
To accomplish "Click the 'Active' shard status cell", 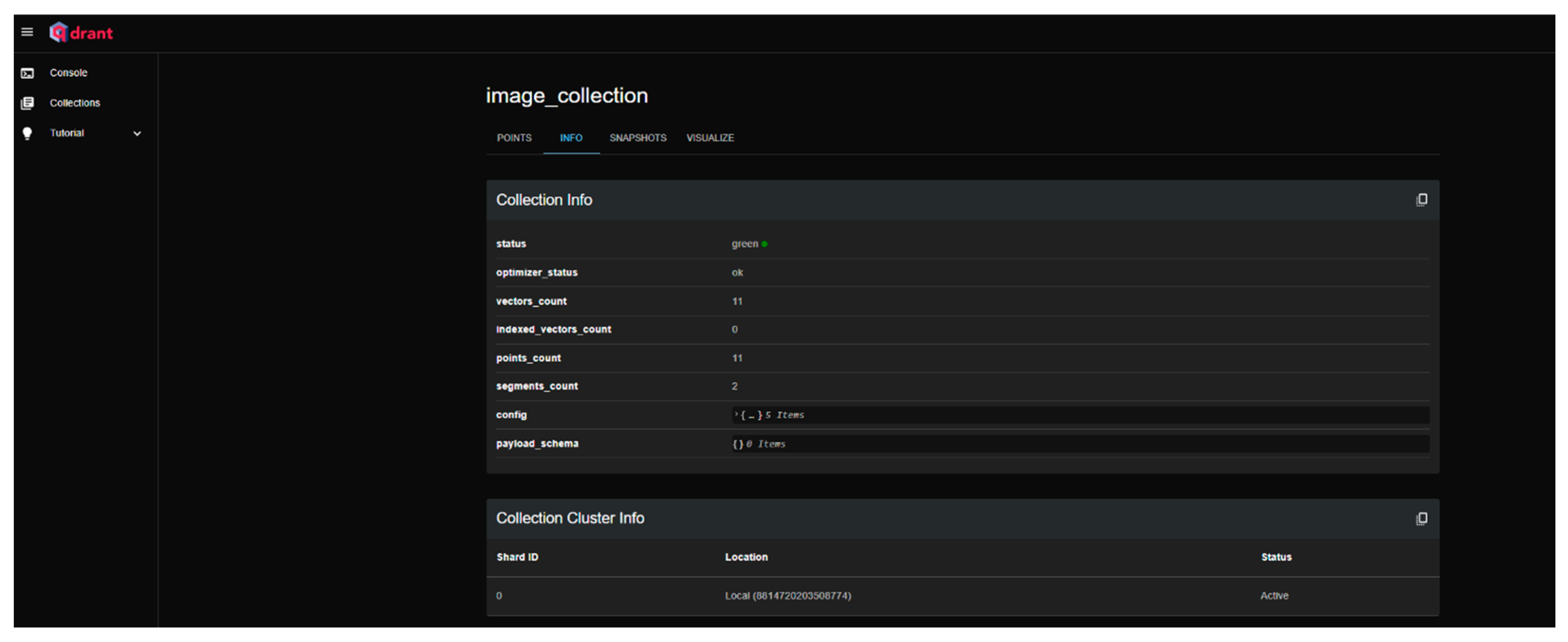I will (x=1274, y=596).
